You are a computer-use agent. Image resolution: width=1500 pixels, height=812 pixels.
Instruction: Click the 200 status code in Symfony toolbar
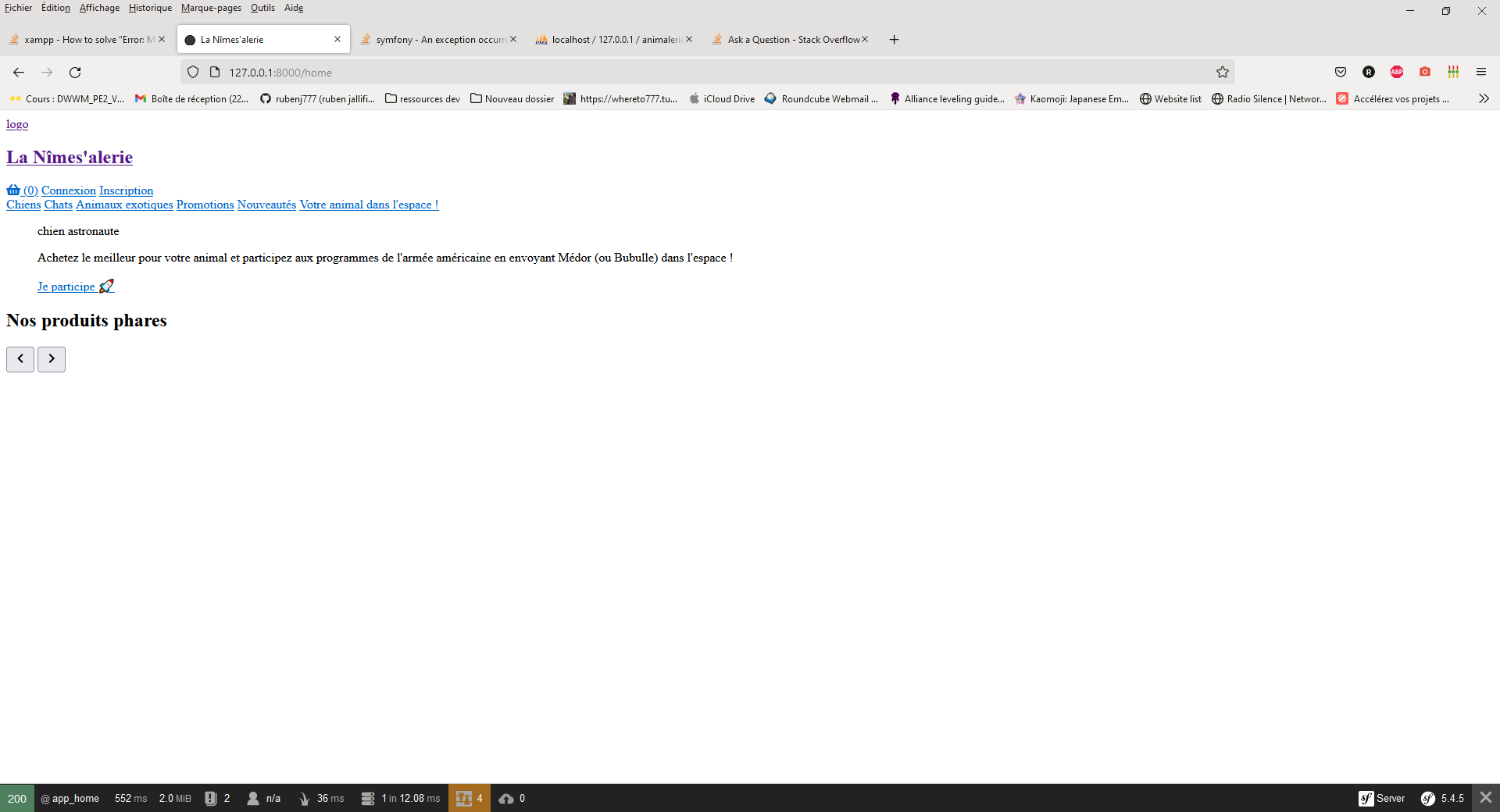click(x=17, y=798)
